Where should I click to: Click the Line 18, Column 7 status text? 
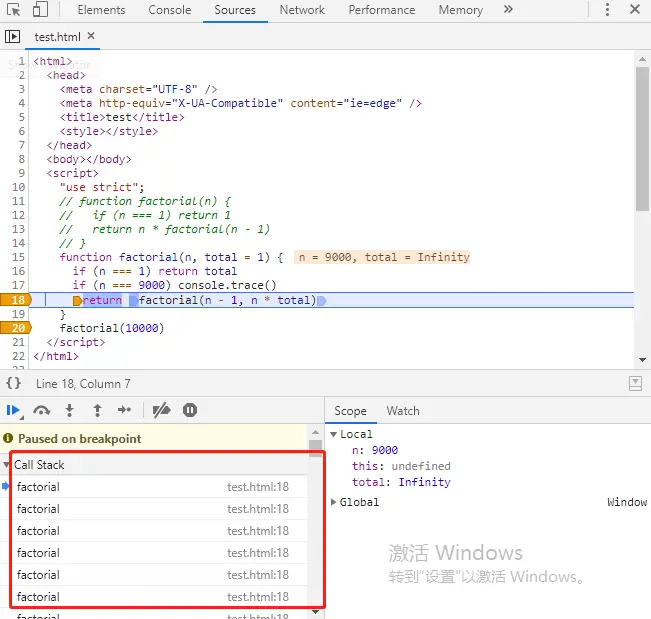[x=83, y=384]
